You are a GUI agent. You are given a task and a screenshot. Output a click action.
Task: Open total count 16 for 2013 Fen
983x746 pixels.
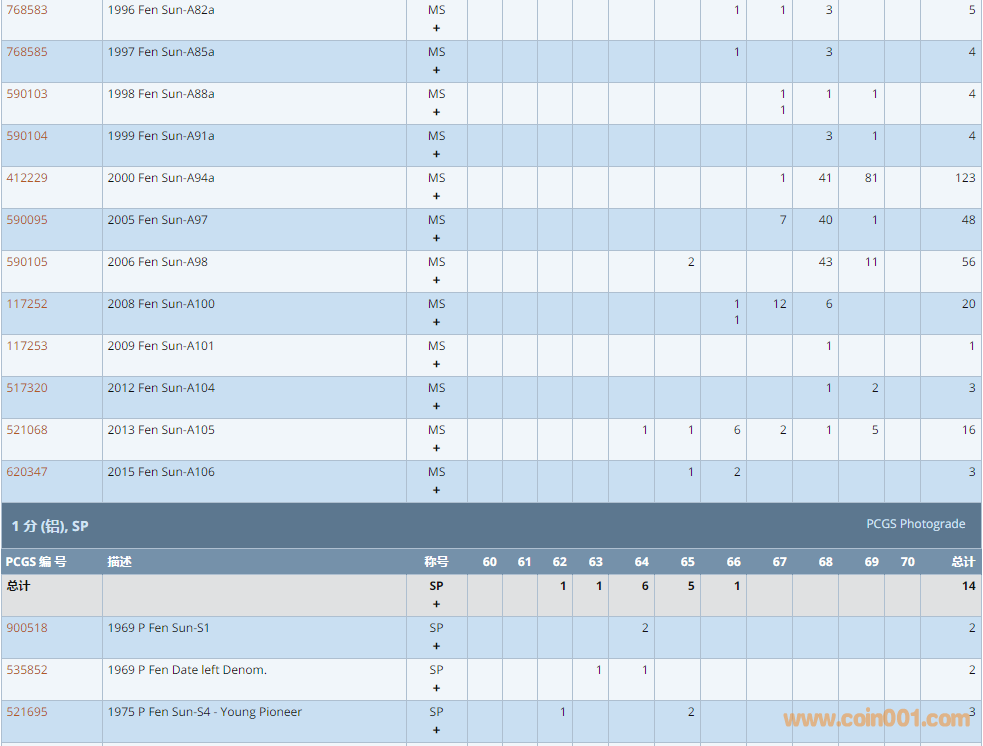tap(968, 430)
